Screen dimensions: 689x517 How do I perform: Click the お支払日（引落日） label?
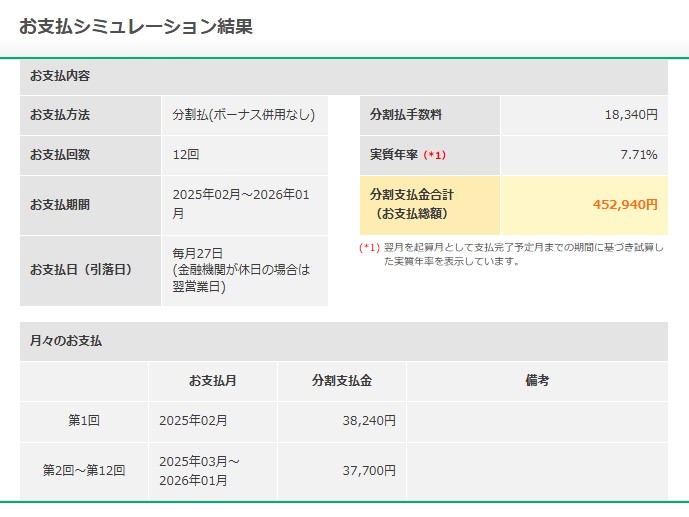coord(81,270)
